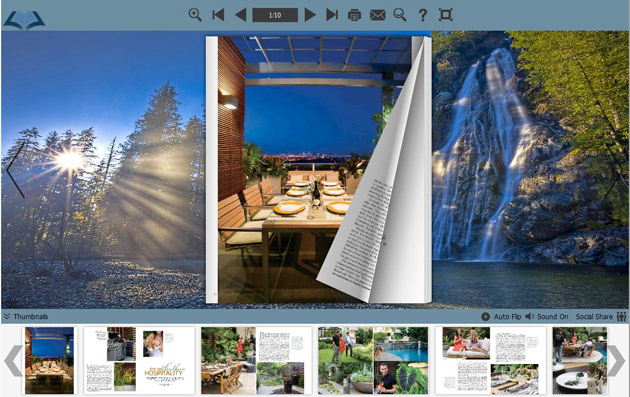Go to the previous page arrow

240,15
